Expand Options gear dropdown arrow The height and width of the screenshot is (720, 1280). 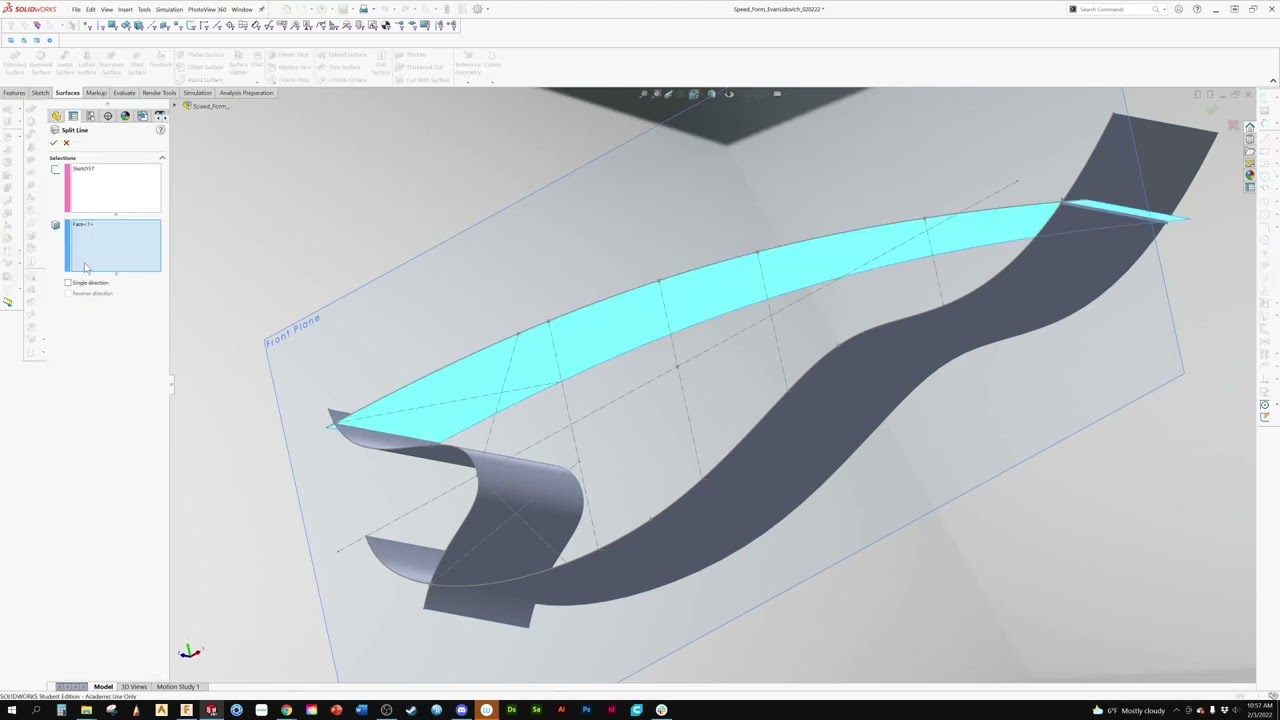487,9
